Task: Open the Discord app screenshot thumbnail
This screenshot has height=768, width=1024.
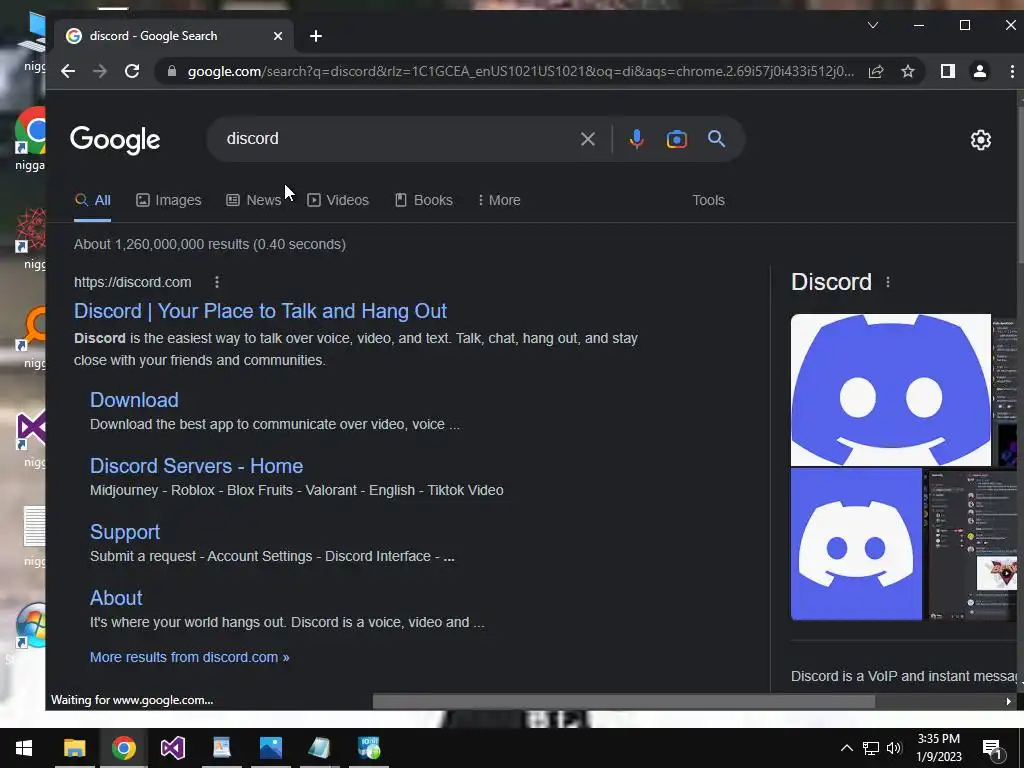Action: (969, 544)
